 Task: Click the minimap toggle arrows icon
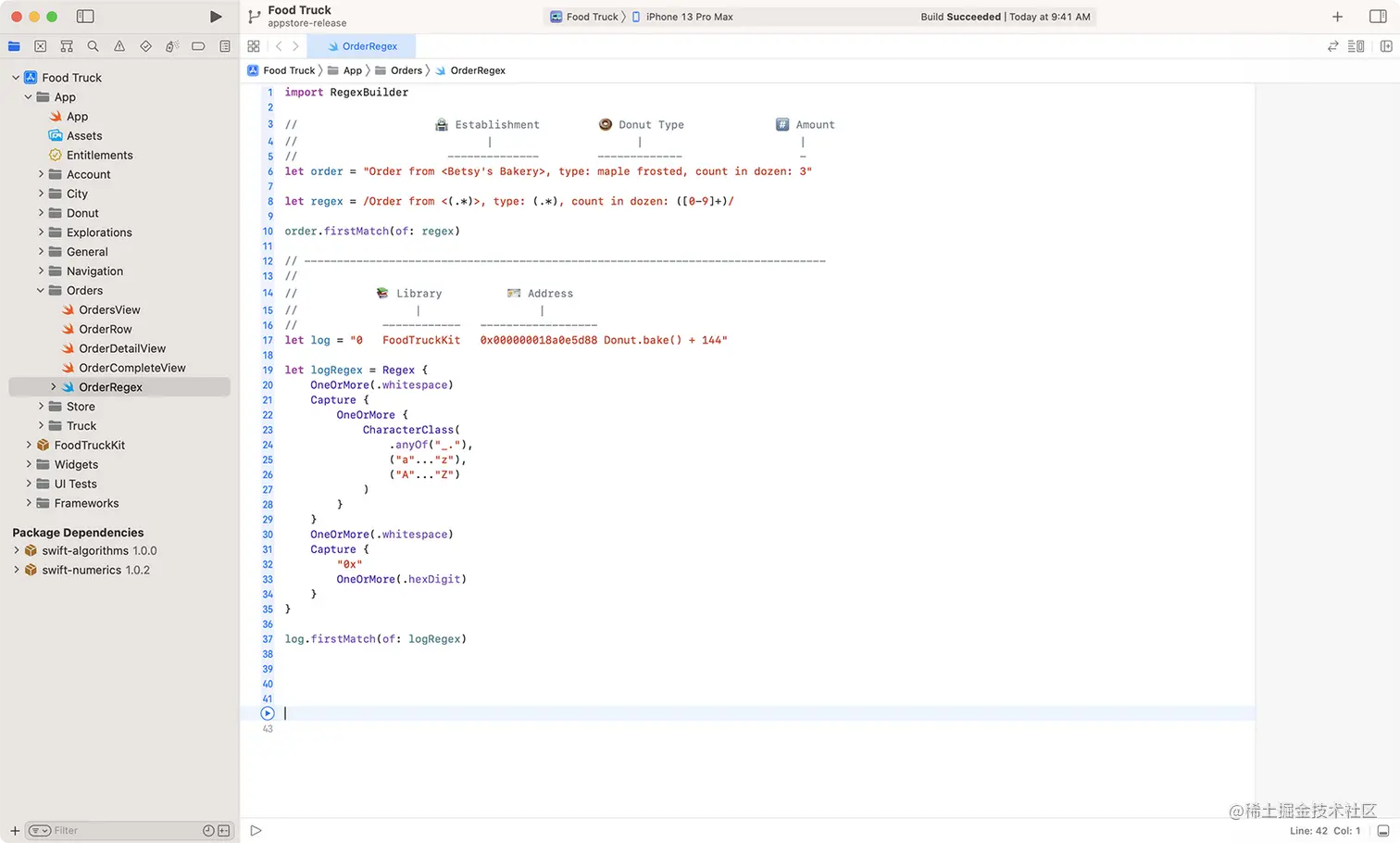pos(1332,45)
